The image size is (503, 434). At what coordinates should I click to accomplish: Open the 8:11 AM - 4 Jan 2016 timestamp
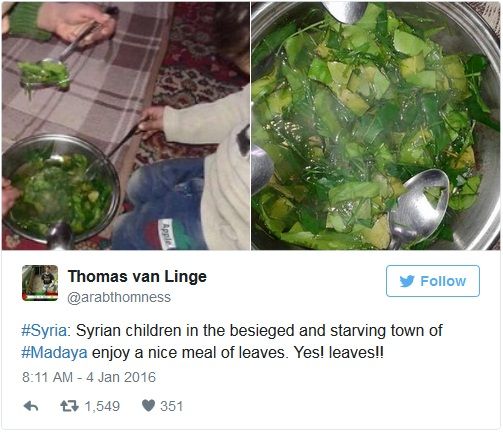(x=89, y=377)
